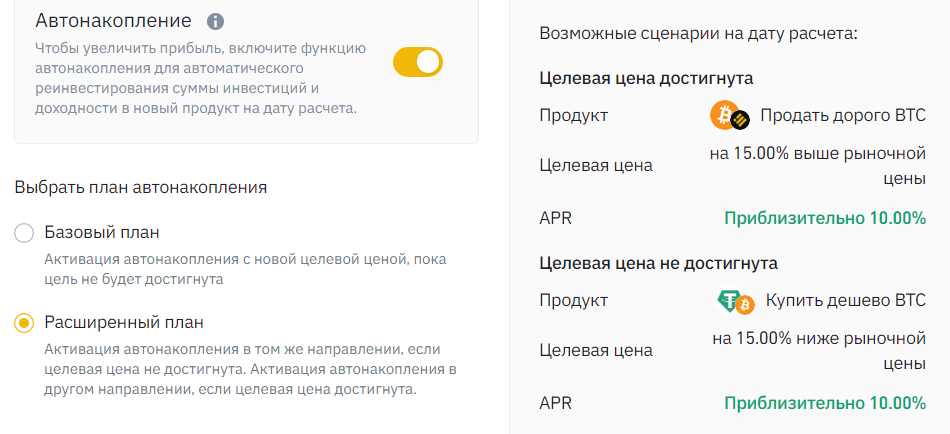Select the Базовый план radio button
The image size is (950, 434).
[x=24, y=234]
